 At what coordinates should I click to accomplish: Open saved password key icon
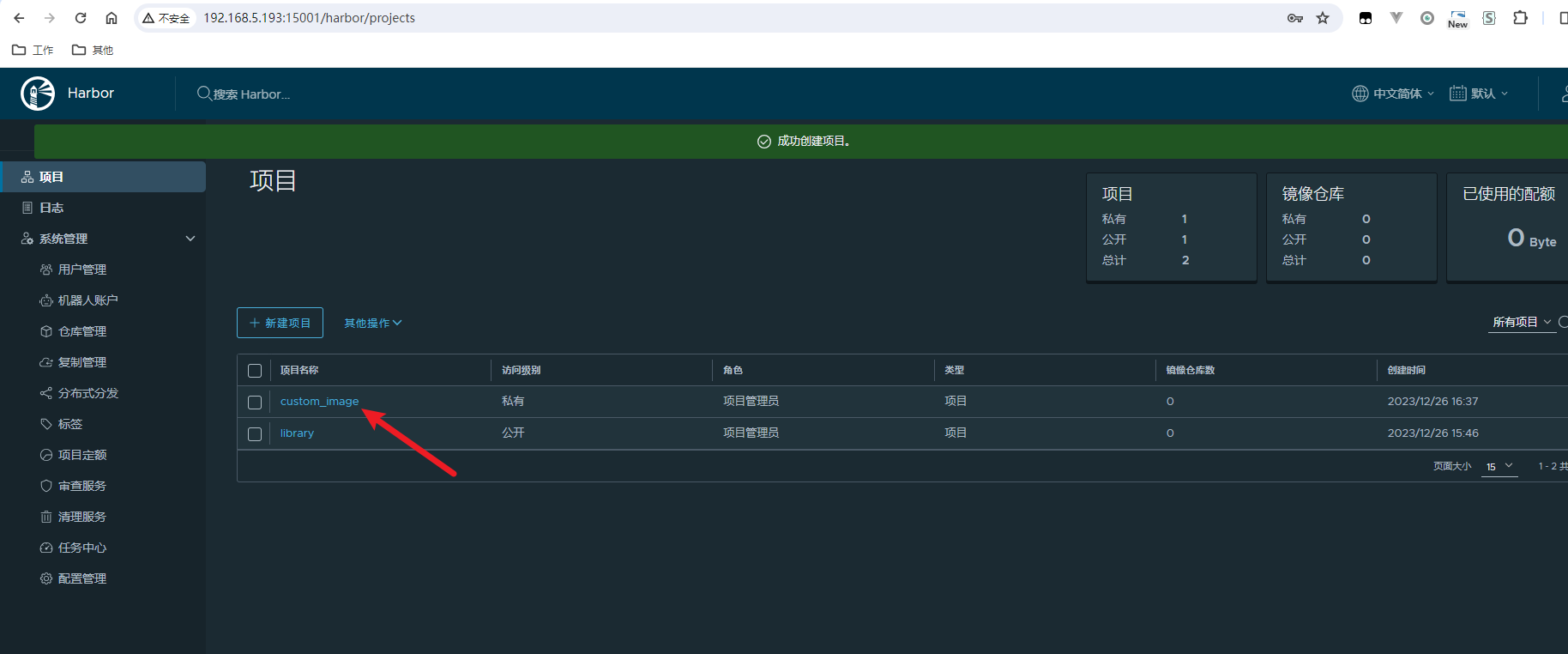[1295, 18]
